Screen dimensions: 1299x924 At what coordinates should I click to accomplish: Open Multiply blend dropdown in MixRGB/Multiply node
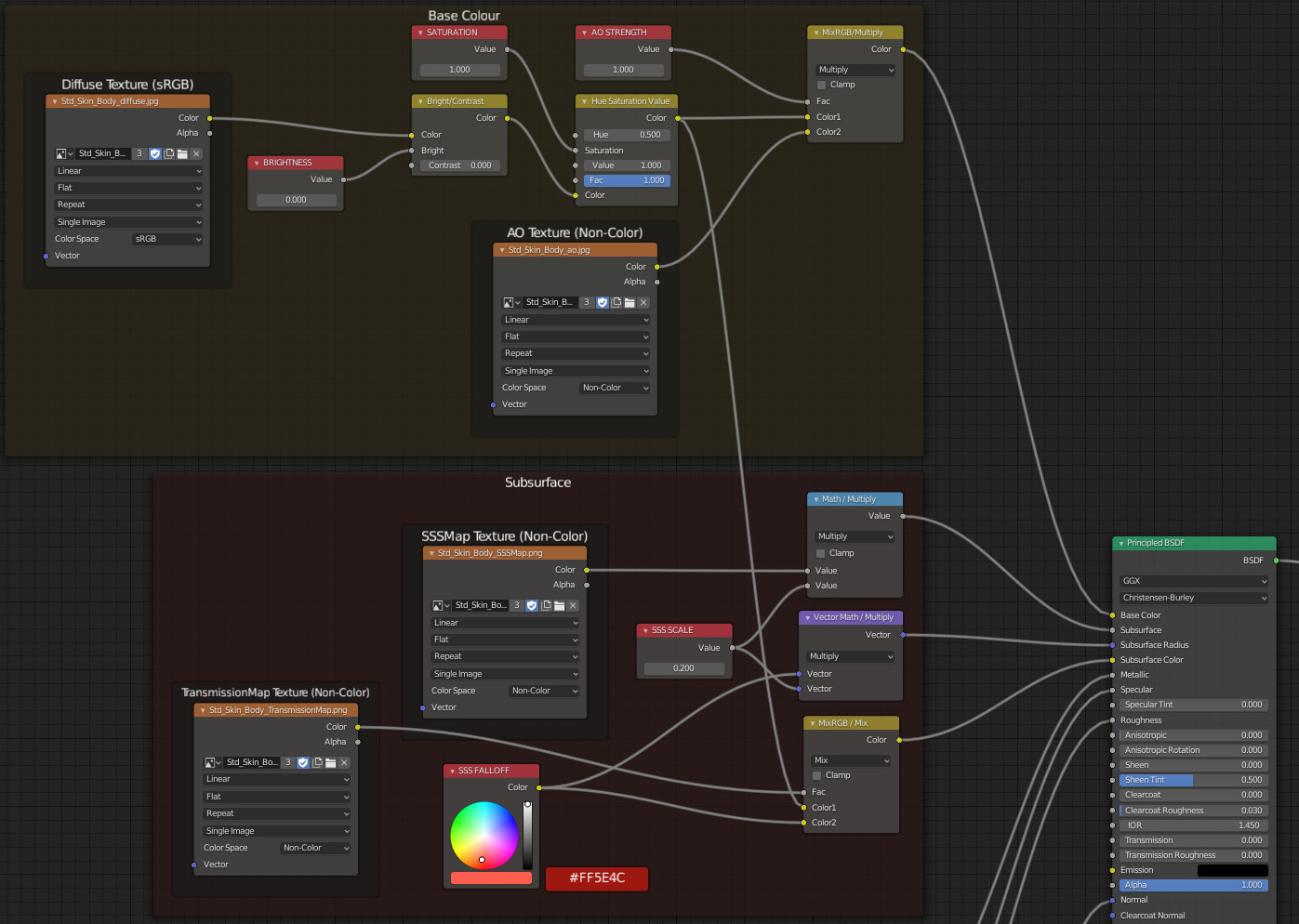(855, 70)
